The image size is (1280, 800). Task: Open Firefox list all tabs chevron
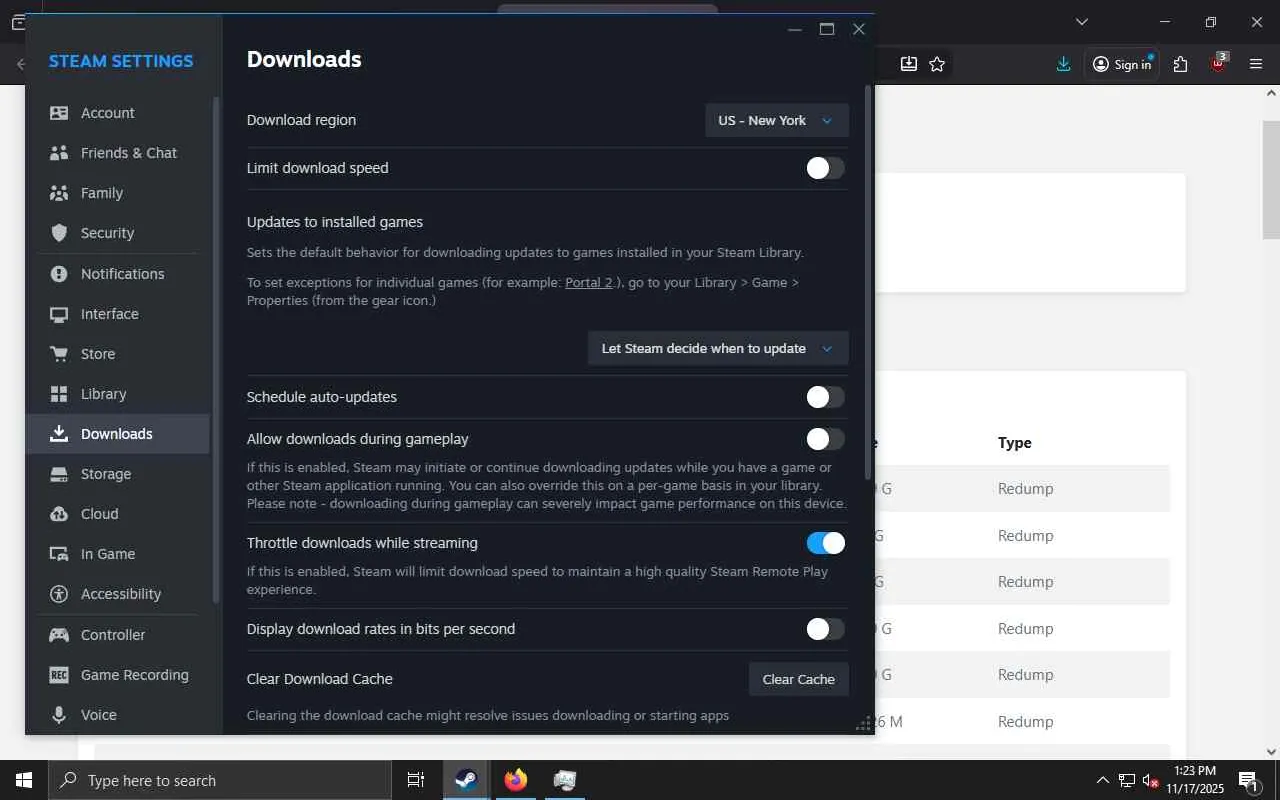pyautogui.click(x=1081, y=22)
